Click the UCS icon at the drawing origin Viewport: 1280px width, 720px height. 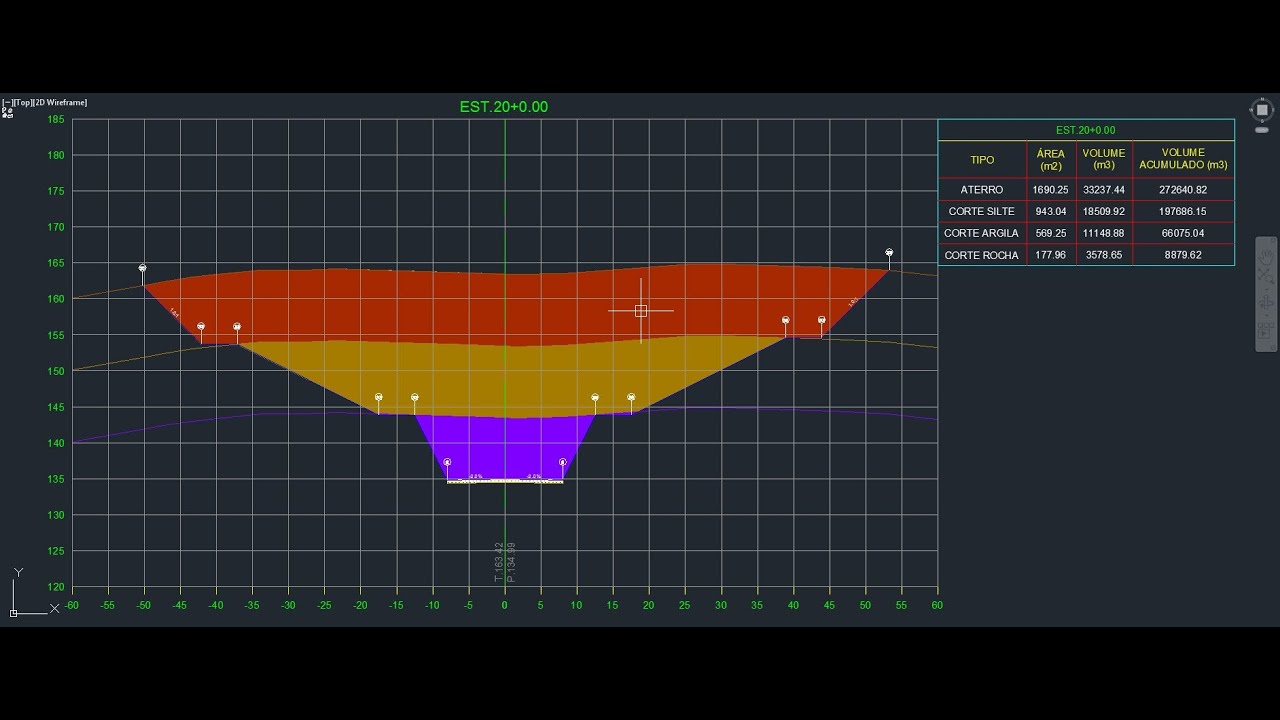coord(14,612)
